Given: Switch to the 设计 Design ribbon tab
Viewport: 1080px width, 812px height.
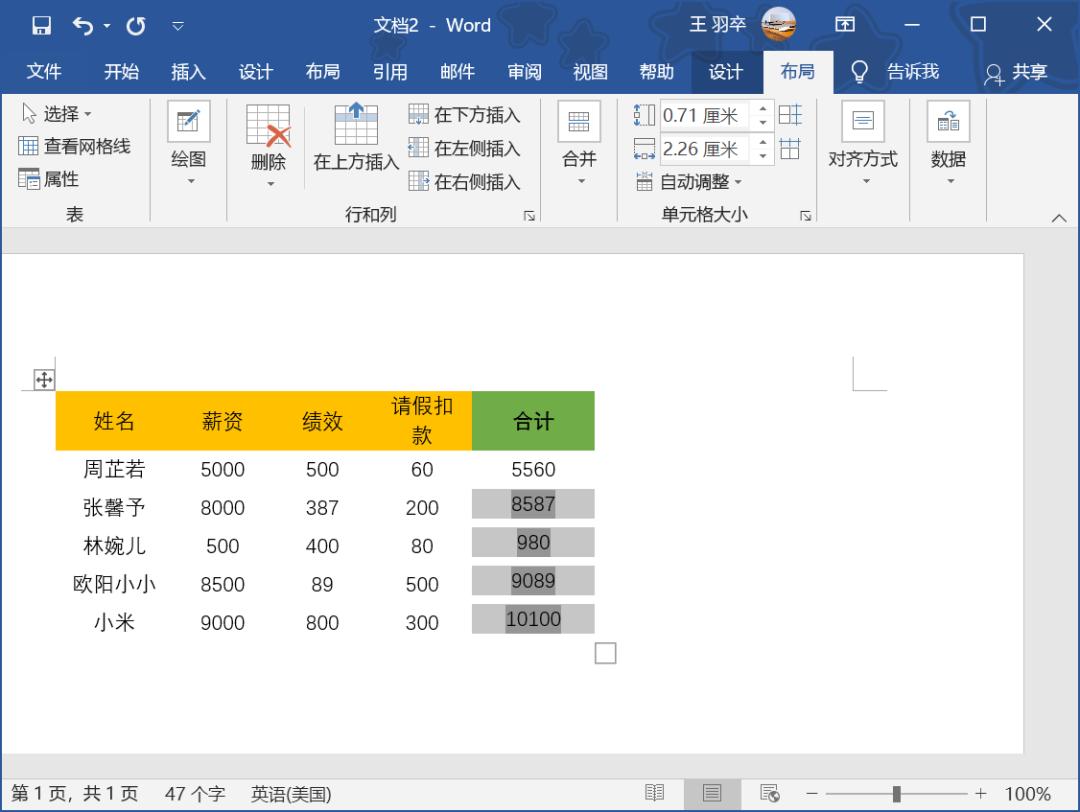Looking at the screenshot, I should (x=727, y=71).
